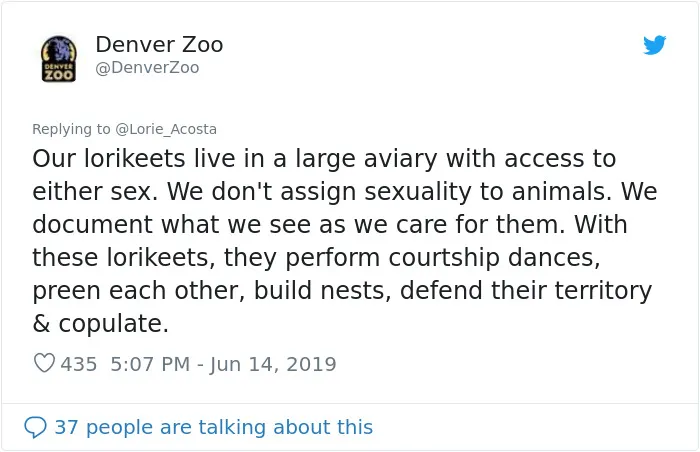Open Twitter via the blue bird logo

pyautogui.click(x=654, y=45)
